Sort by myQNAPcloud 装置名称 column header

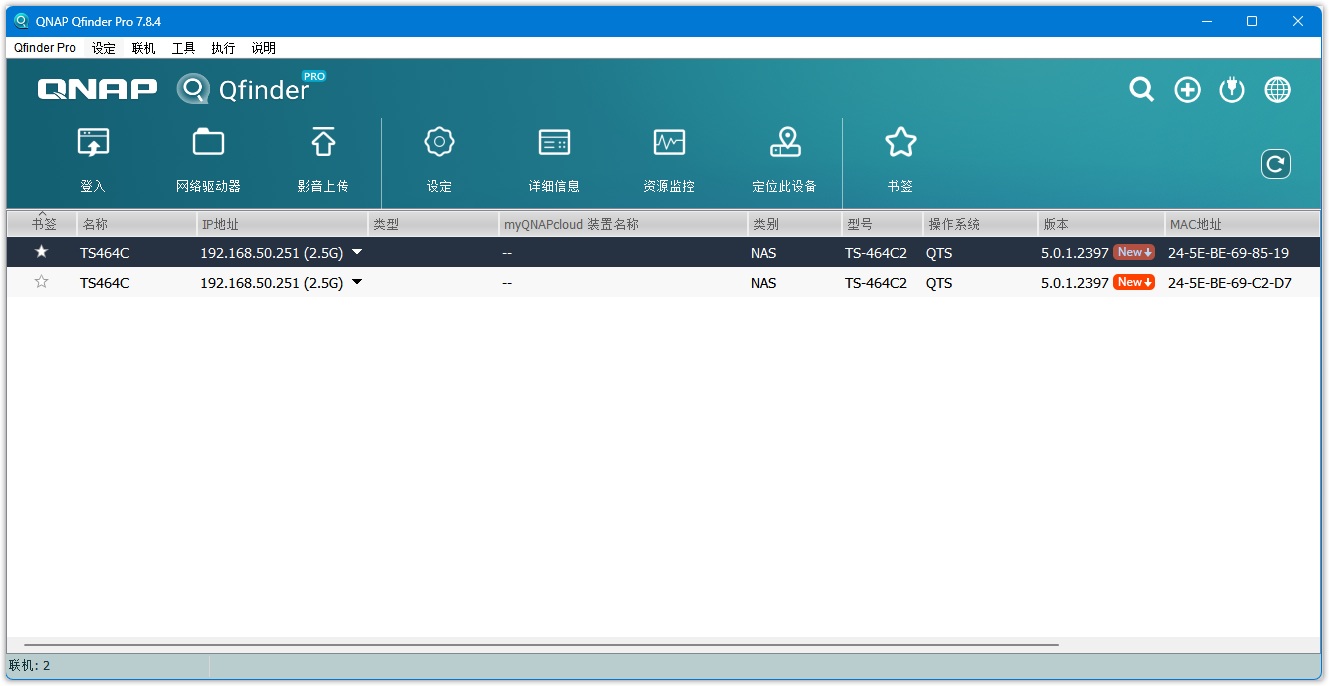point(623,224)
